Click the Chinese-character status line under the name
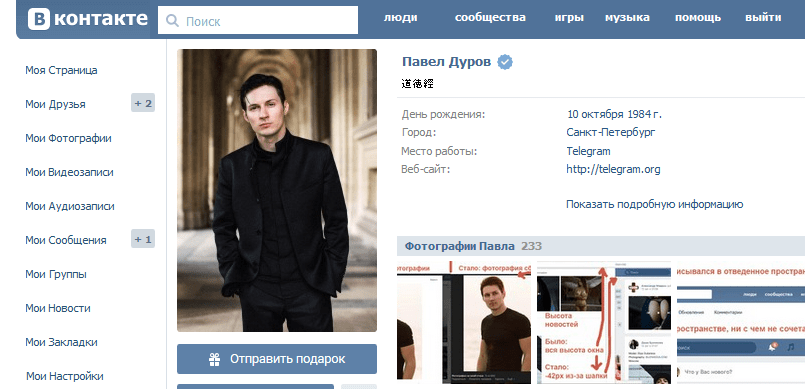The image size is (805, 389). tap(417, 84)
